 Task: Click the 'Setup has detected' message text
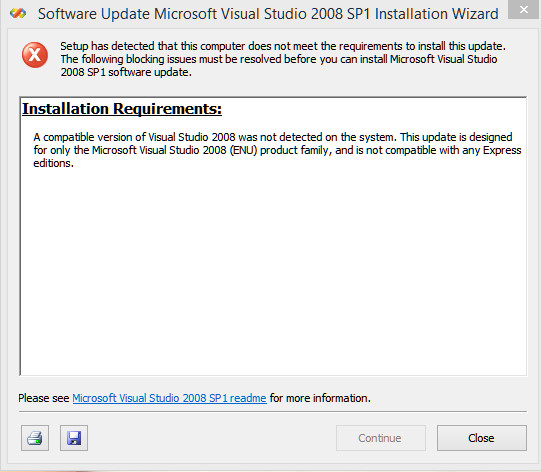point(283,59)
